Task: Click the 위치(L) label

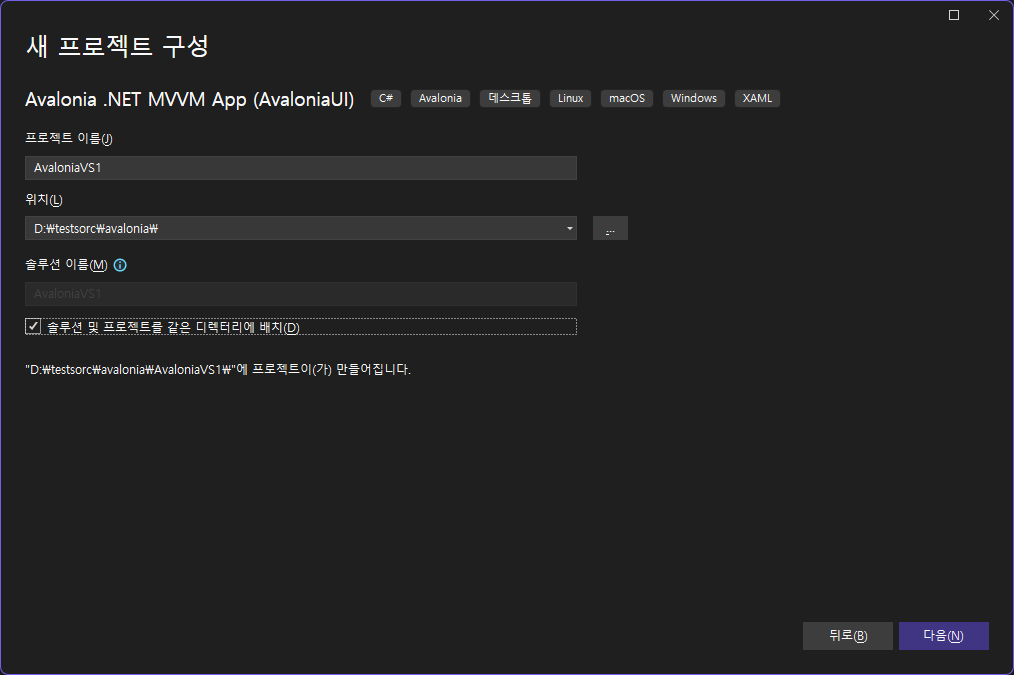Action: click(44, 200)
